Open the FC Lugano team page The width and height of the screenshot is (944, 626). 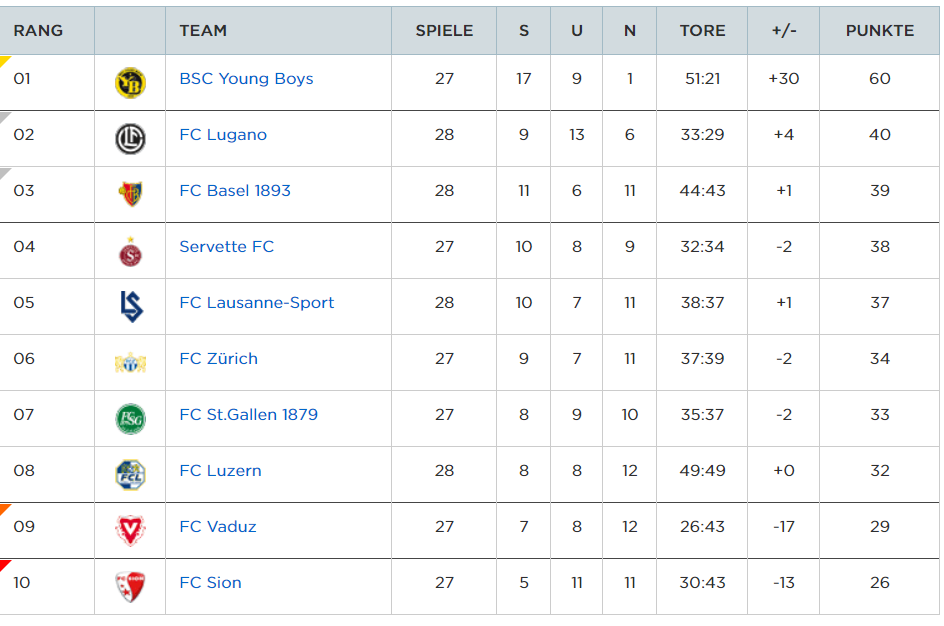tap(223, 135)
